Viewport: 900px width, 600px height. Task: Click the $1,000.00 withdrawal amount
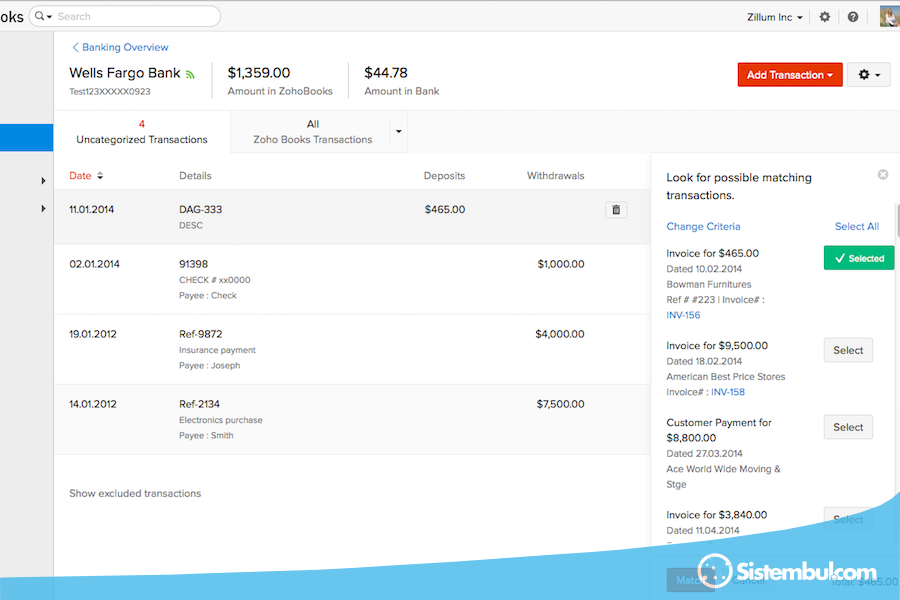pos(561,264)
